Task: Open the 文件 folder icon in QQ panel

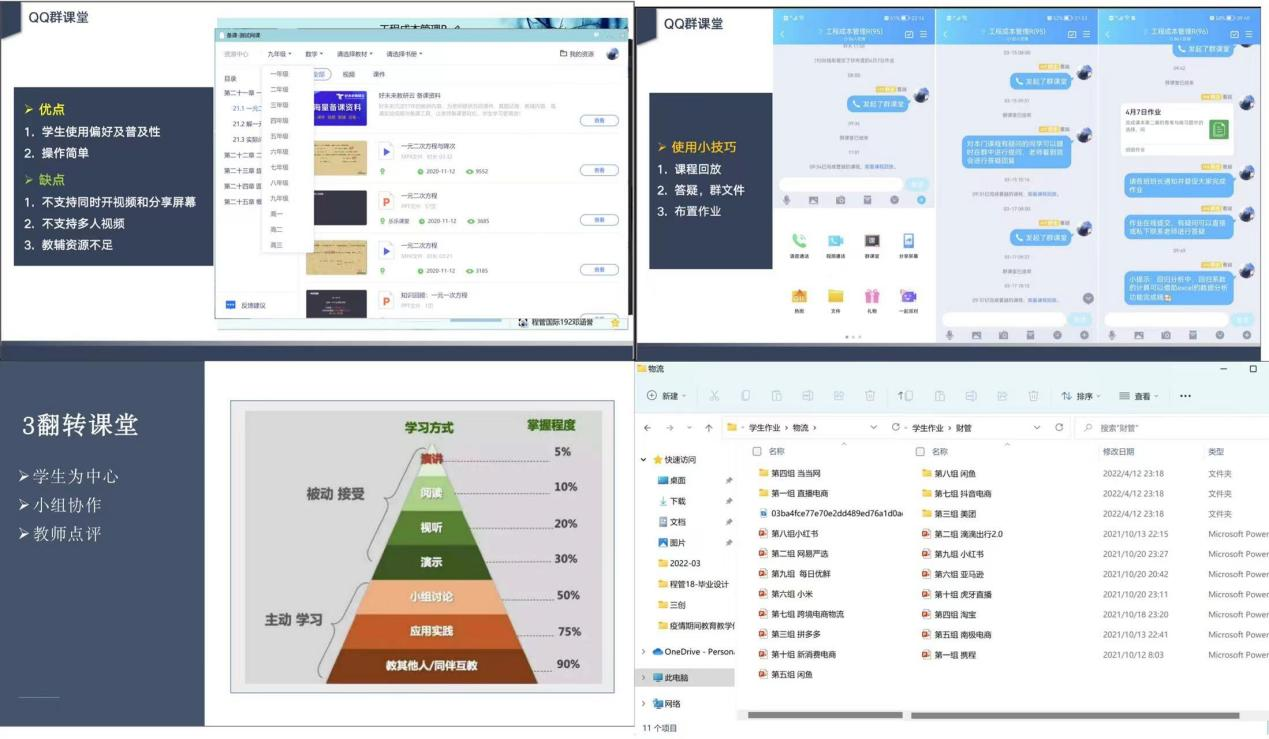Action: (835, 296)
